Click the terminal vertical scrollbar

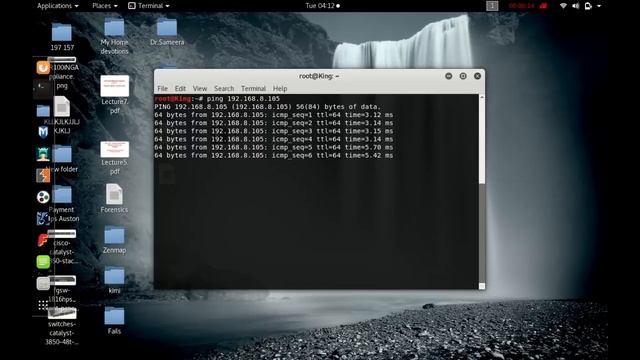click(482, 192)
